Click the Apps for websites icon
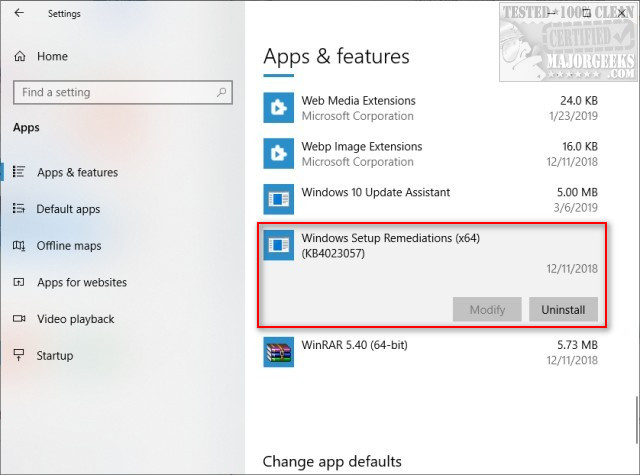 click(x=19, y=282)
